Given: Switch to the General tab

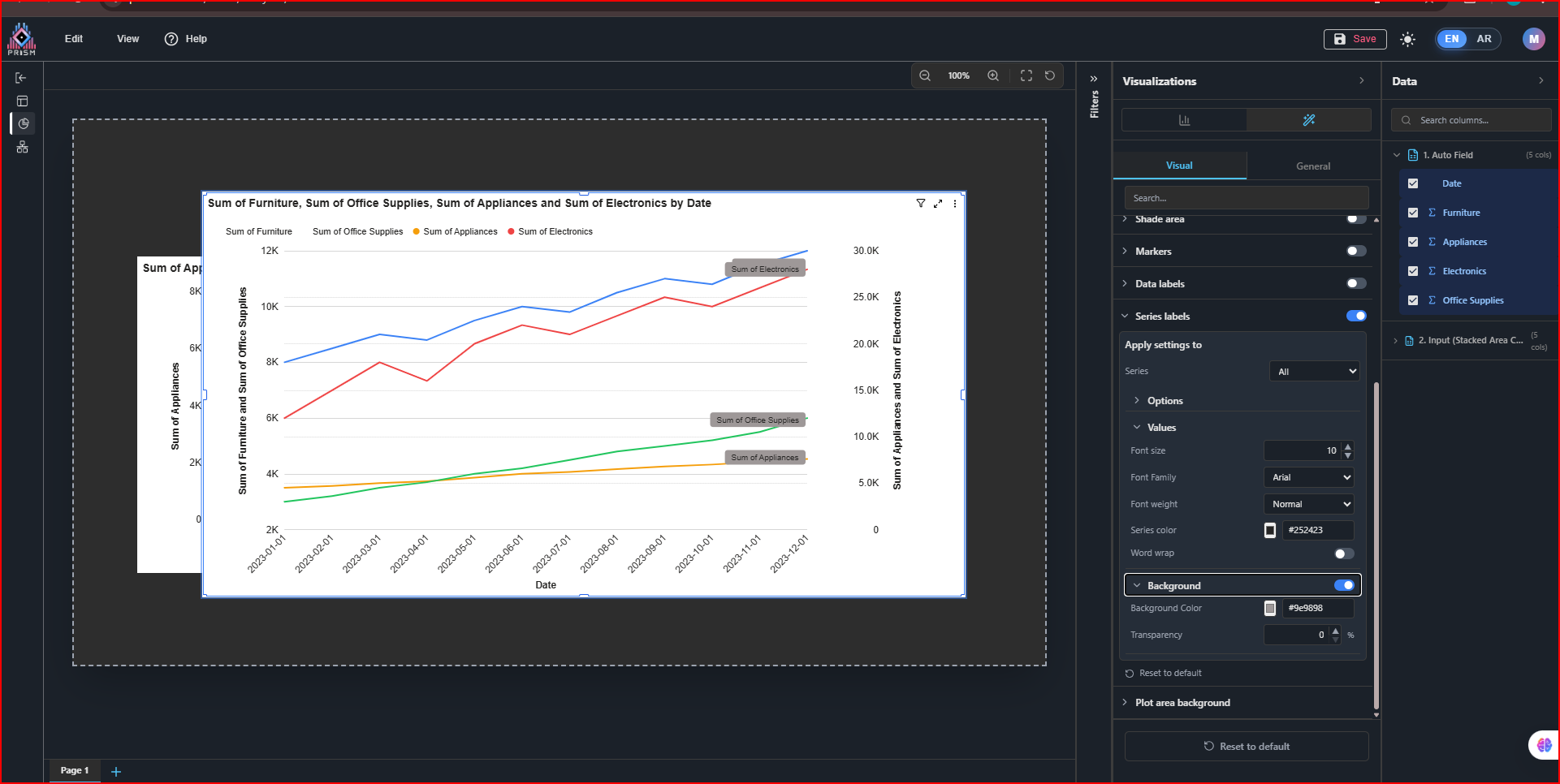Looking at the screenshot, I should coord(1313,166).
